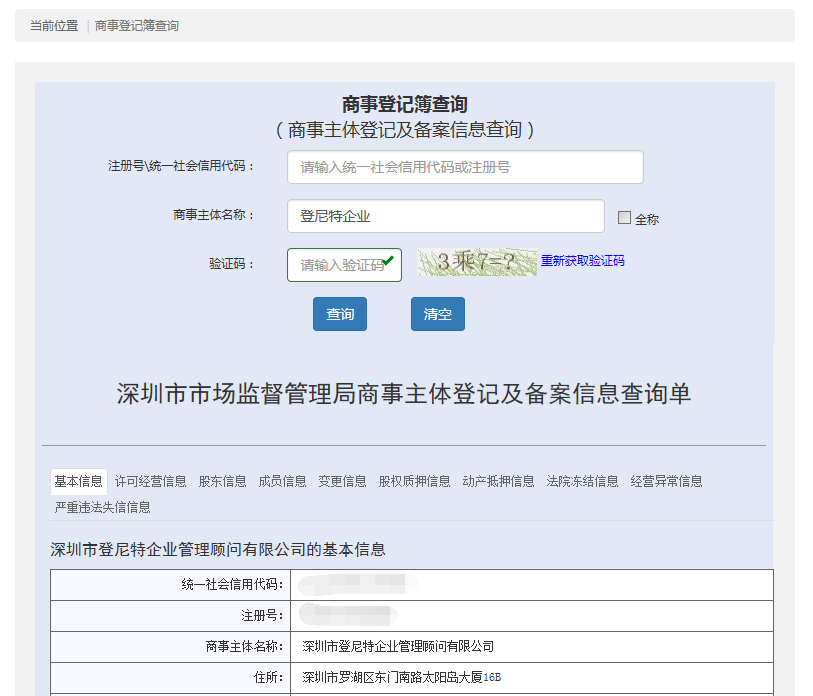This screenshot has width=813, height=696.
Task: Click the 重新获取验证码 link
Action: point(583,260)
